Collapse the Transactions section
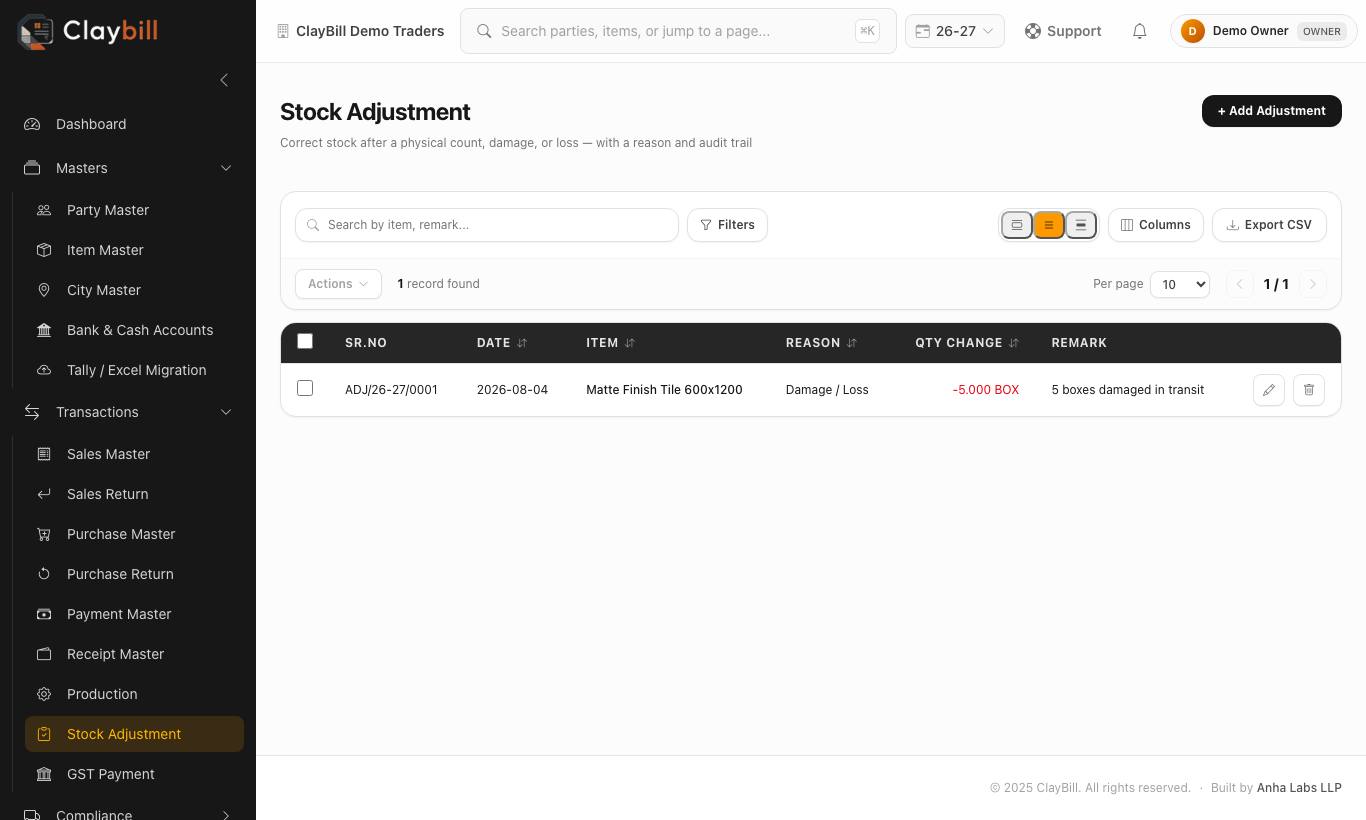This screenshot has height=820, width=1366. (x=128, y=412)
